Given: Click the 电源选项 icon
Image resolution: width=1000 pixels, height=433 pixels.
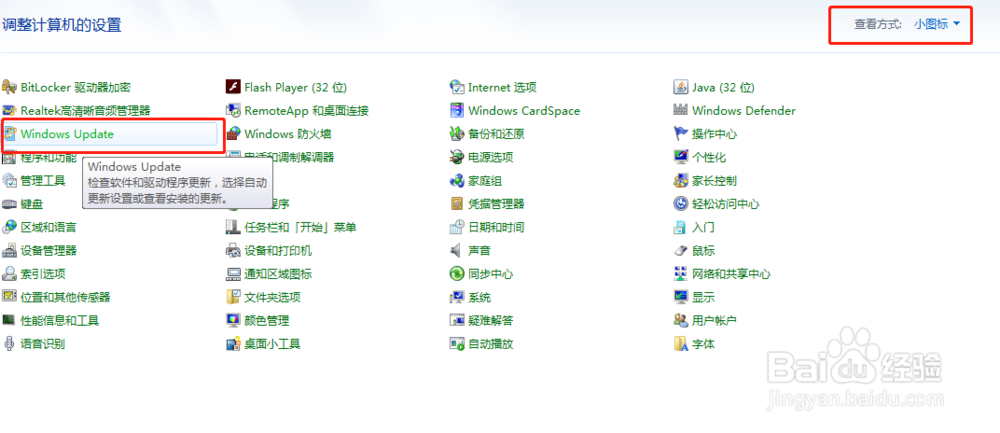Looking at the screenshot, I should click(457, 158).
